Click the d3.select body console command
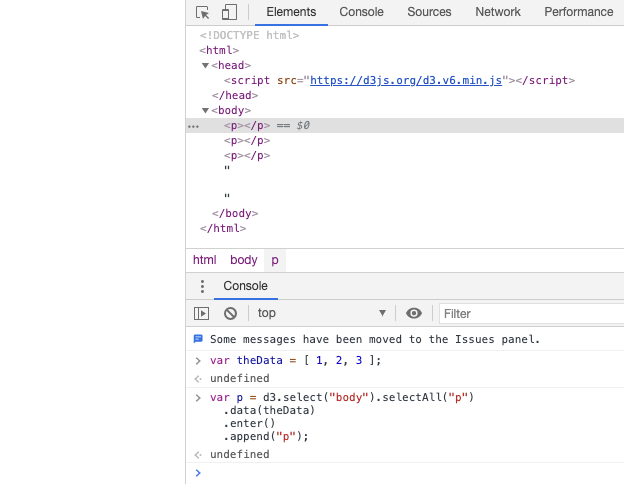 tap(342, 417)
